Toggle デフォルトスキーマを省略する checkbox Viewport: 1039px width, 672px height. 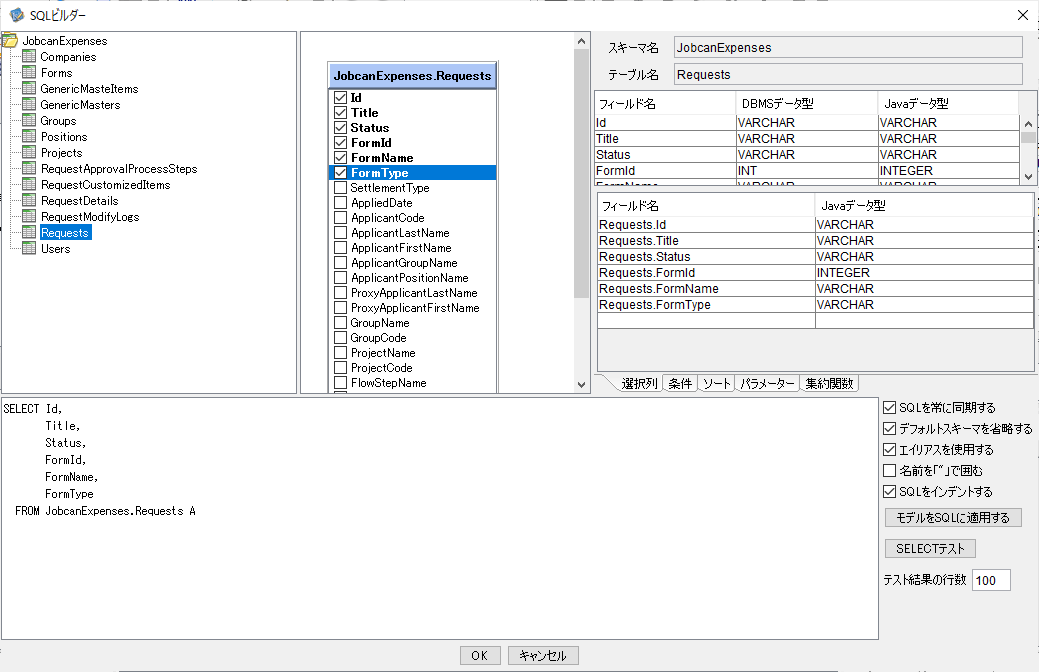click(x=890, y=429)
